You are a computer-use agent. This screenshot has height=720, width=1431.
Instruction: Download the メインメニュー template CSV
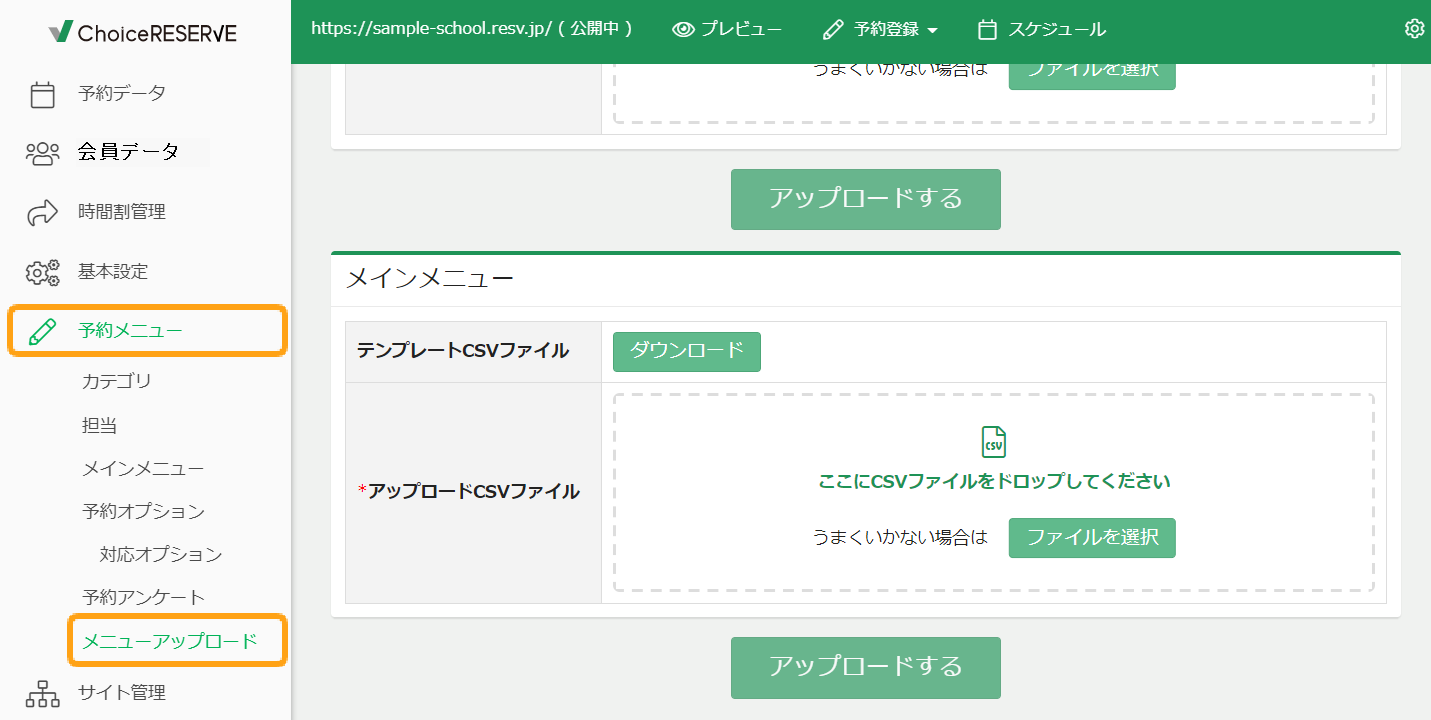pos(687,351)
